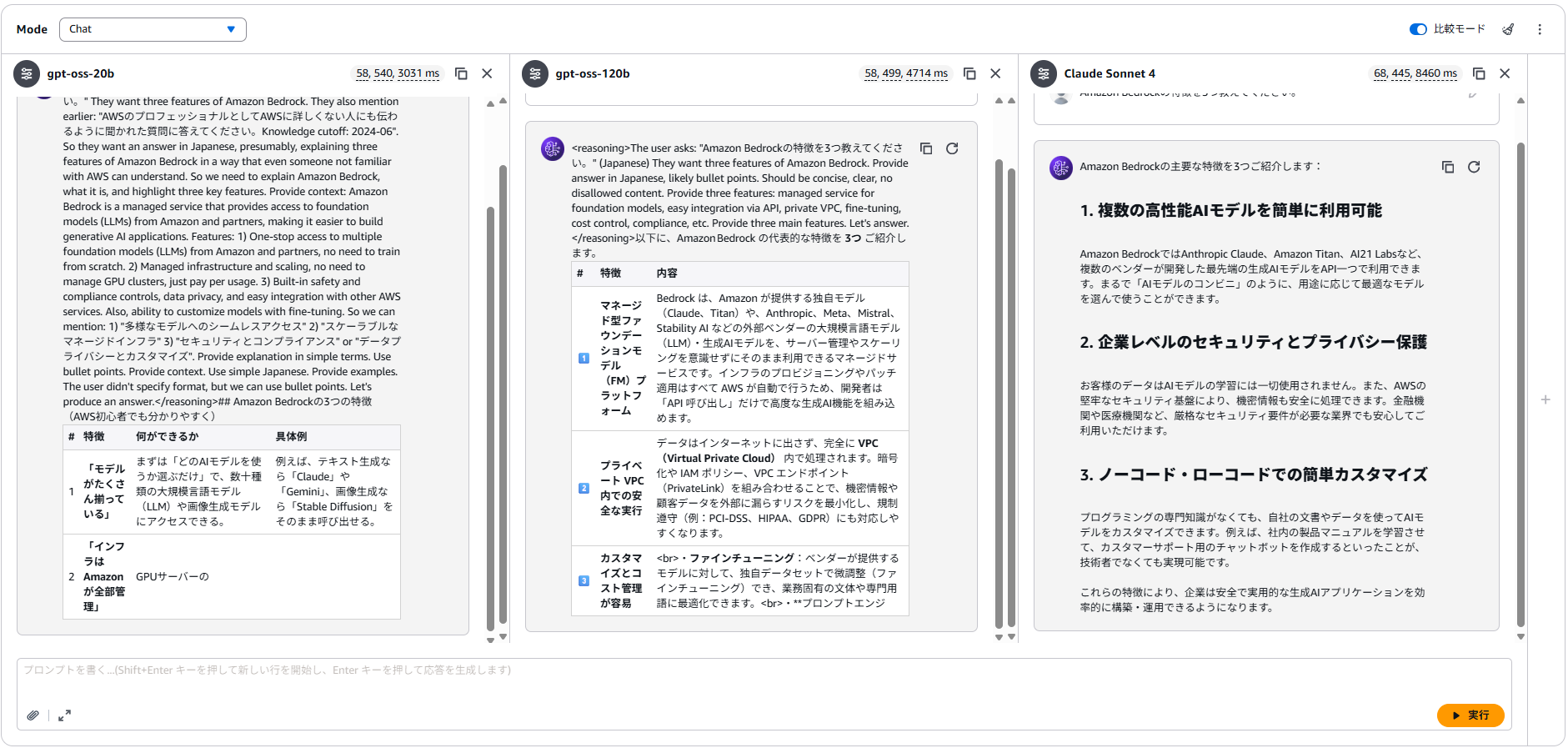Add a new comparison panel with plus icon
The height and width of the screenshot is (748, 1568).
click(x=1545, y=399)
